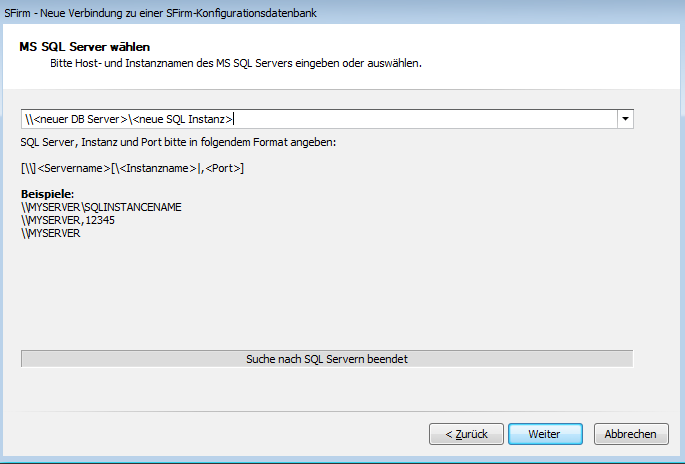Image resolution: width=685 pixels, height=464 pixels.
Task: Cancel the wizard via Abbrechen
Action: 630,434
